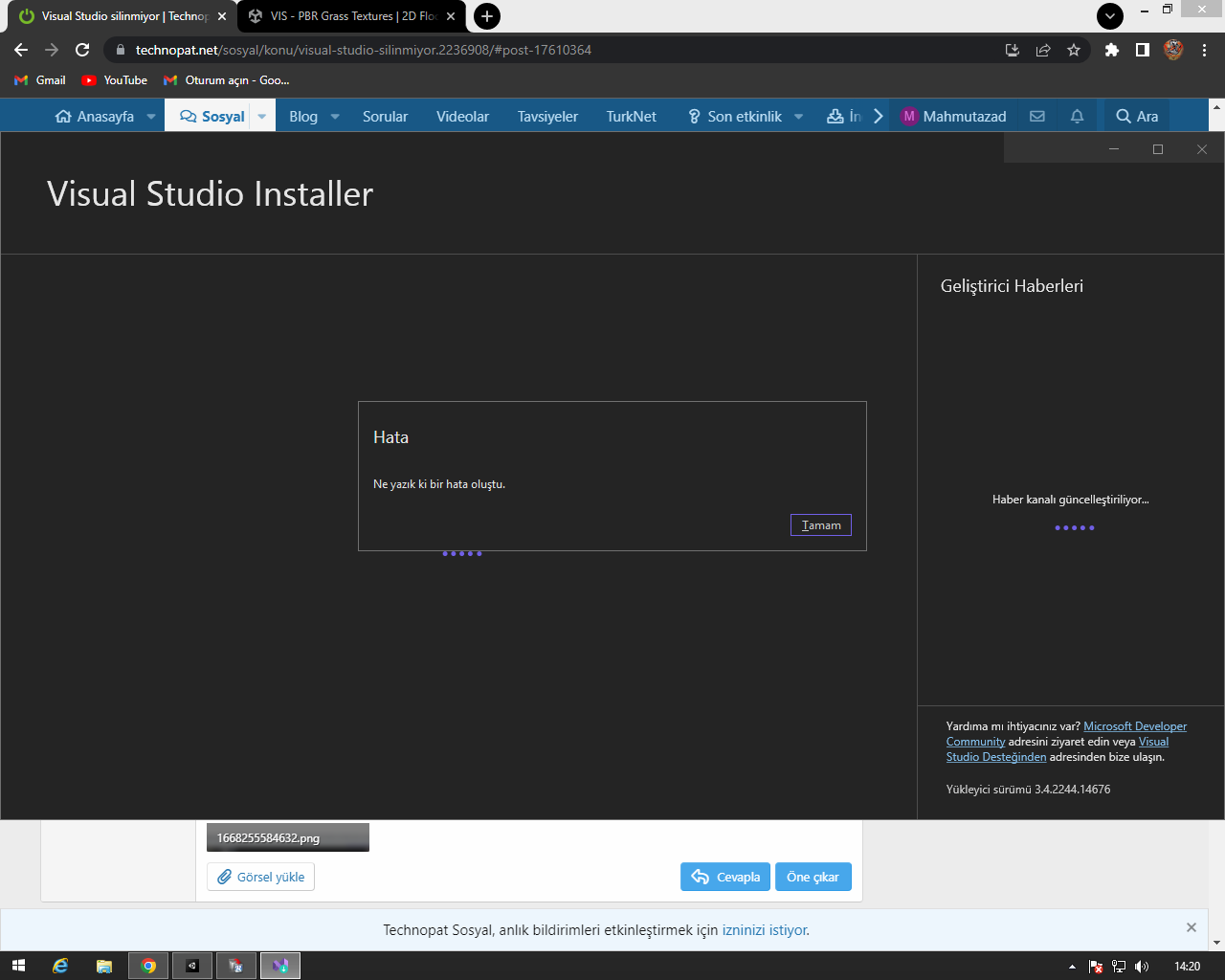Screen dimensions: 1225x980
Task: Show more navbar items with the right chevron
Action: pyautogui.click(x=878, y=116)
